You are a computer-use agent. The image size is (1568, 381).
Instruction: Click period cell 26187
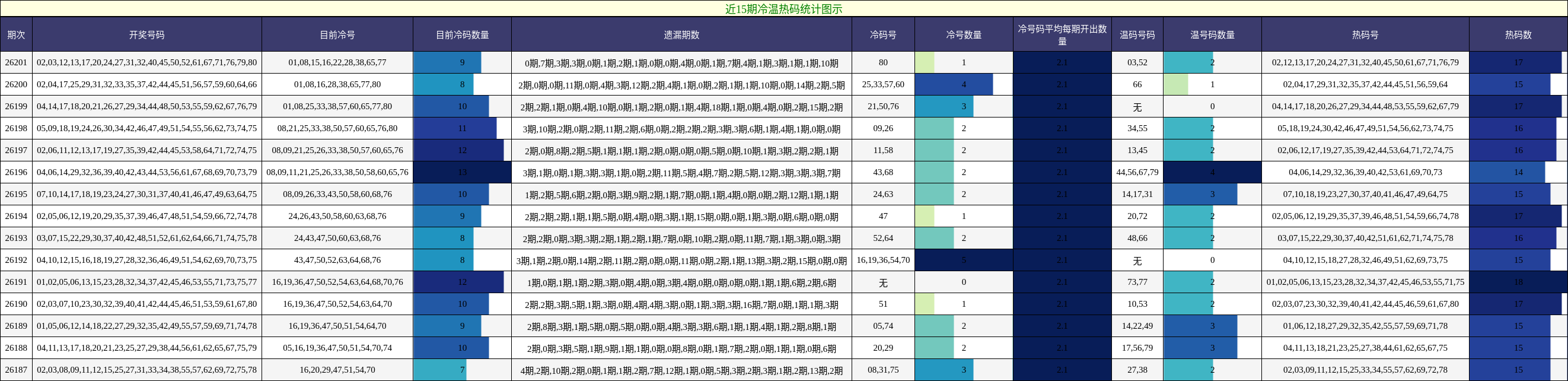tap(17, 369)
